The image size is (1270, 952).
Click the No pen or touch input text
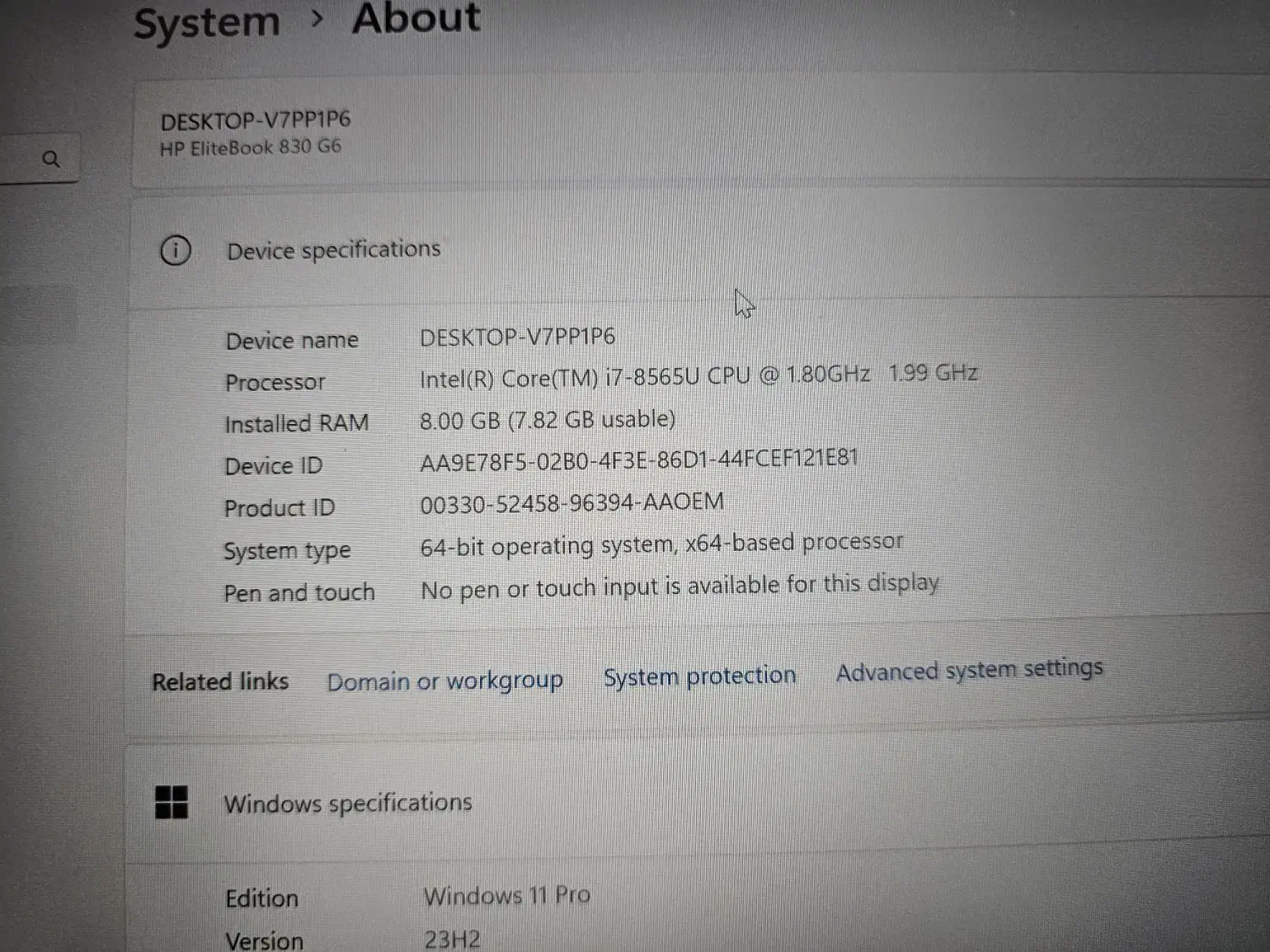tap(680, 586)
